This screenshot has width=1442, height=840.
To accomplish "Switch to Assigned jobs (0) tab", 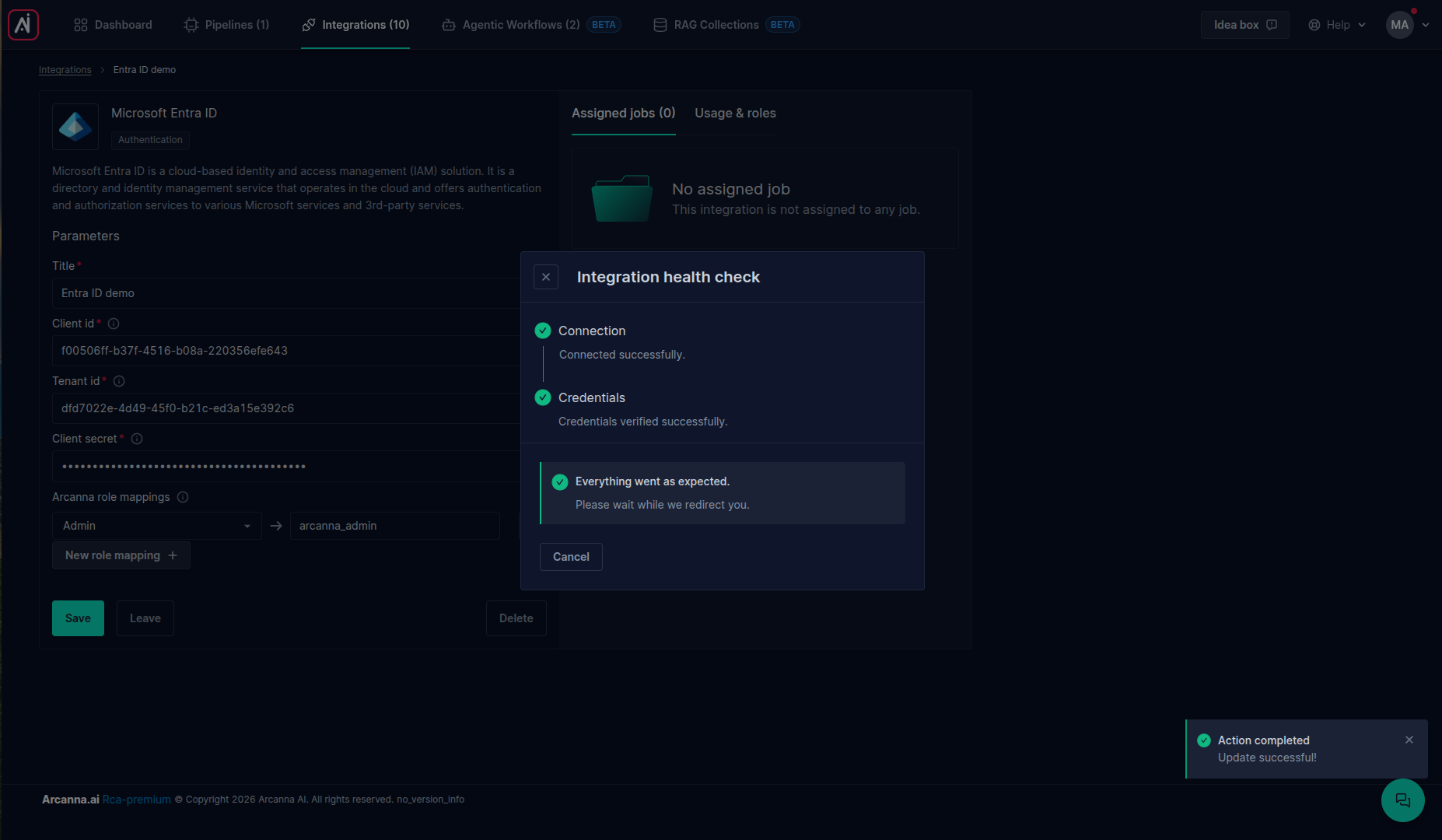I will [x=624, y=114].
